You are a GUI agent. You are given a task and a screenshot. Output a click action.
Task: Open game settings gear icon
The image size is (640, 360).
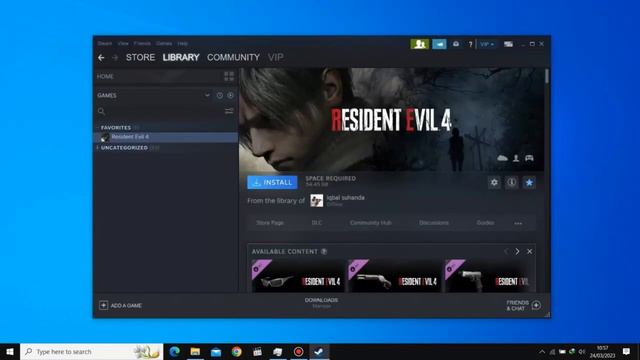pos(494,182)
